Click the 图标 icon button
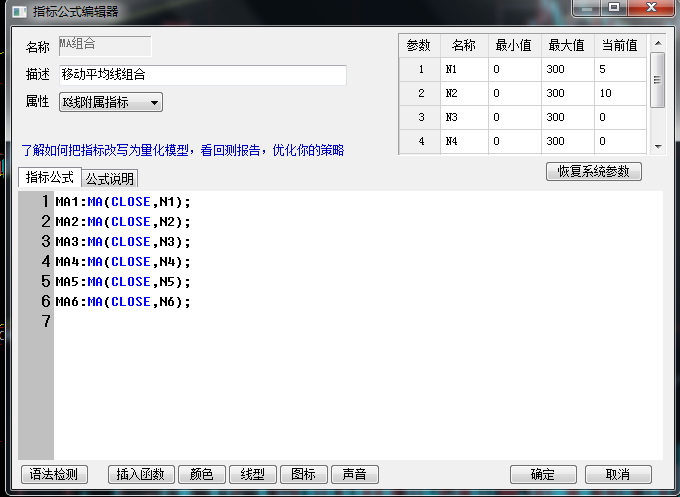The height and width of the screenshot is (497, 680). coord(304,474)
